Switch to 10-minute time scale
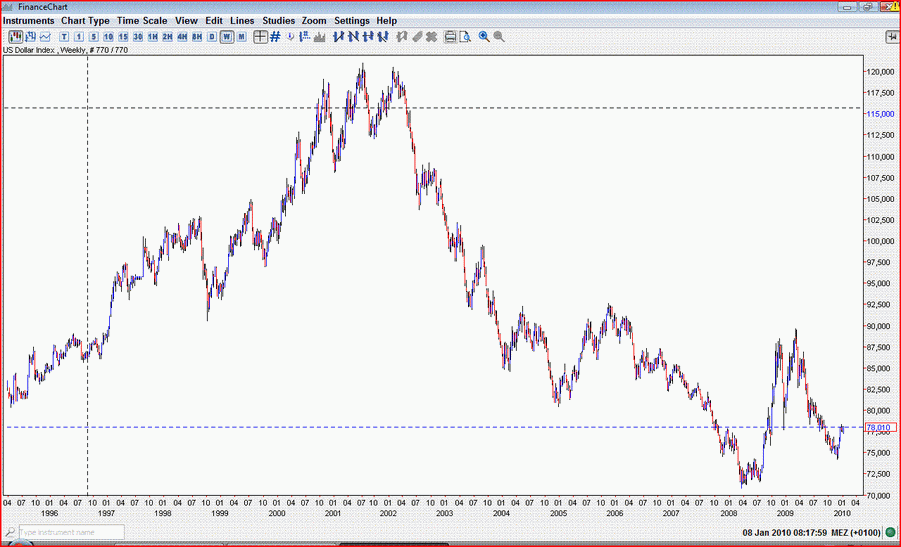Viewport: 901px width, 547px height. coord(109,37)
